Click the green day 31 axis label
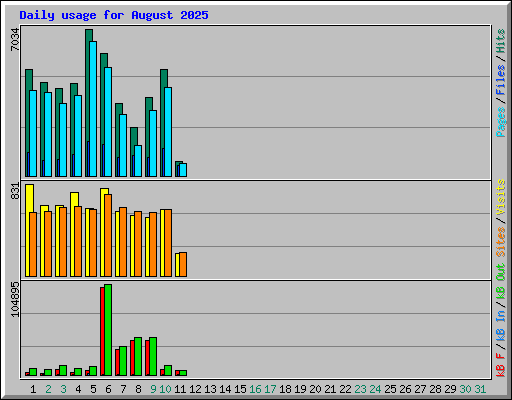The height and width of the screenshot is (400, 512). click(480, 389)
